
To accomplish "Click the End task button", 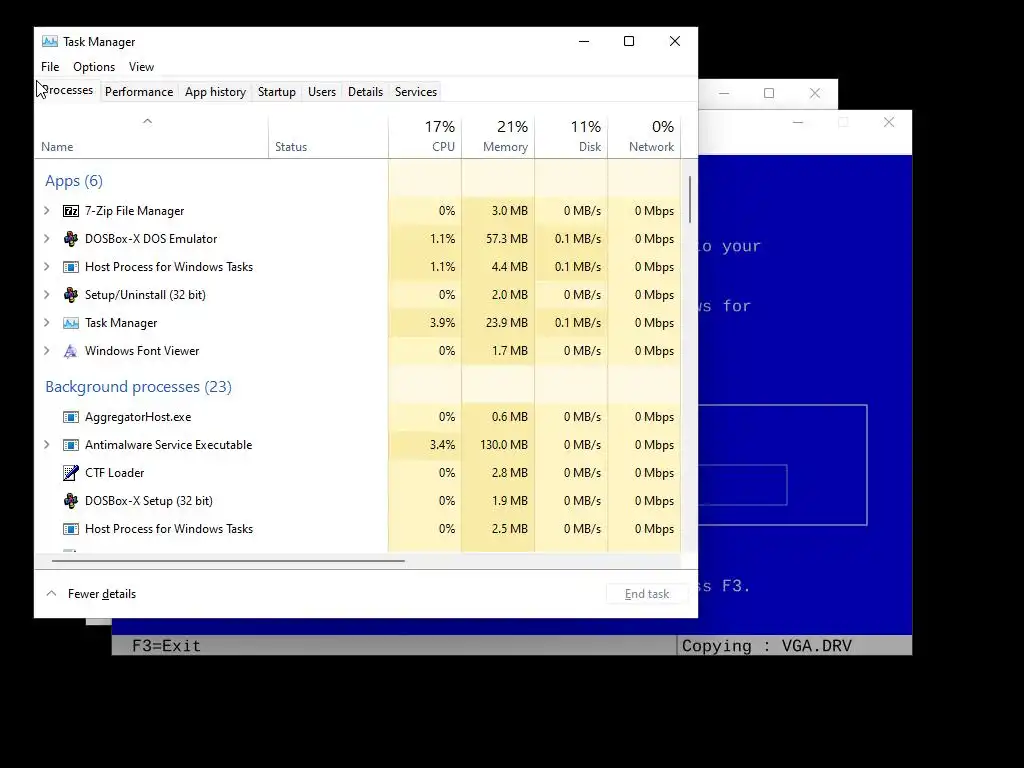I will (647, 594).
